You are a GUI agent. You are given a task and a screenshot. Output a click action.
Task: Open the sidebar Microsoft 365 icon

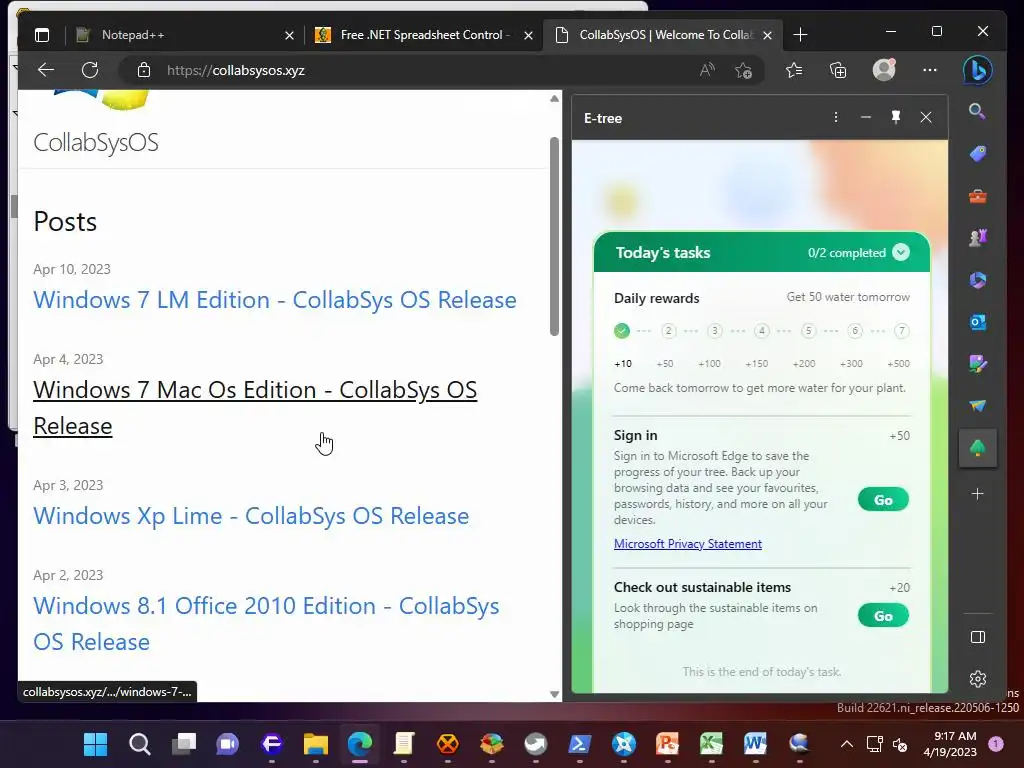pos(978,280)
